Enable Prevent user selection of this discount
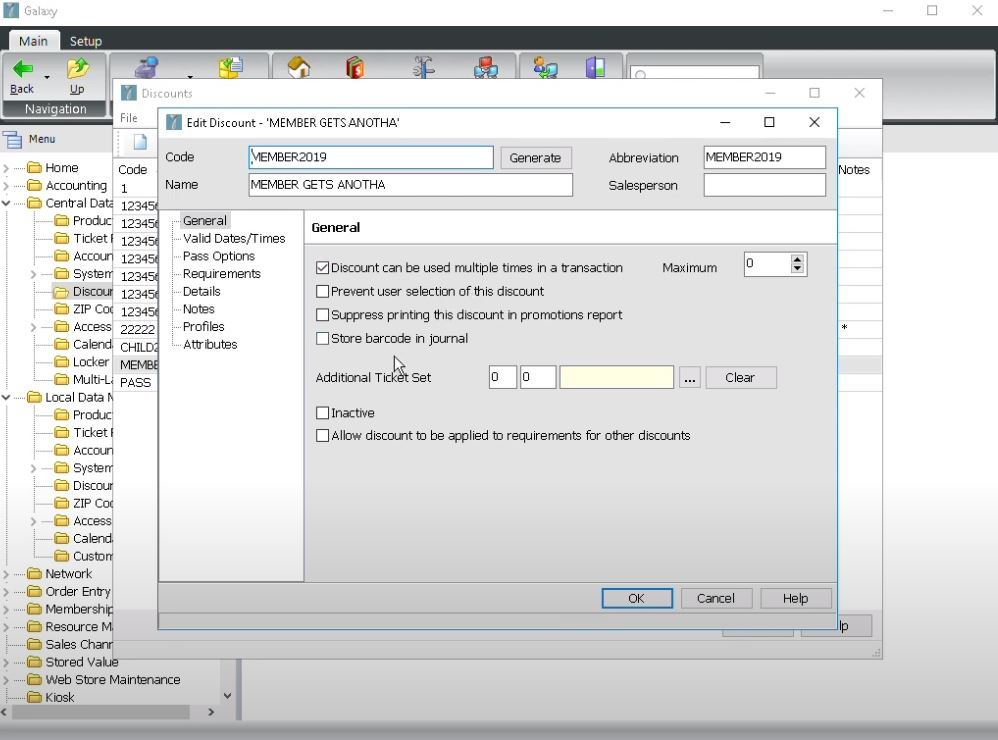The image size is (998, 740). click(x=323, y=291)
